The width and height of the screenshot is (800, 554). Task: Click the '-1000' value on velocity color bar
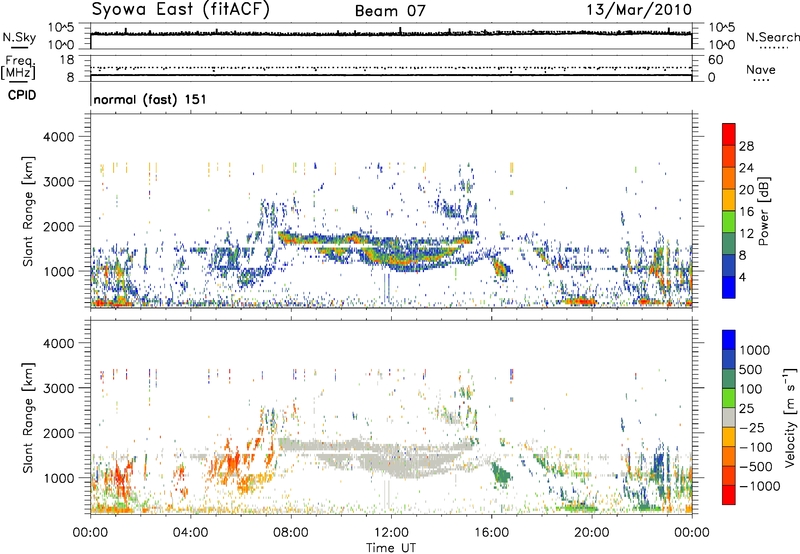click(760, 486)
